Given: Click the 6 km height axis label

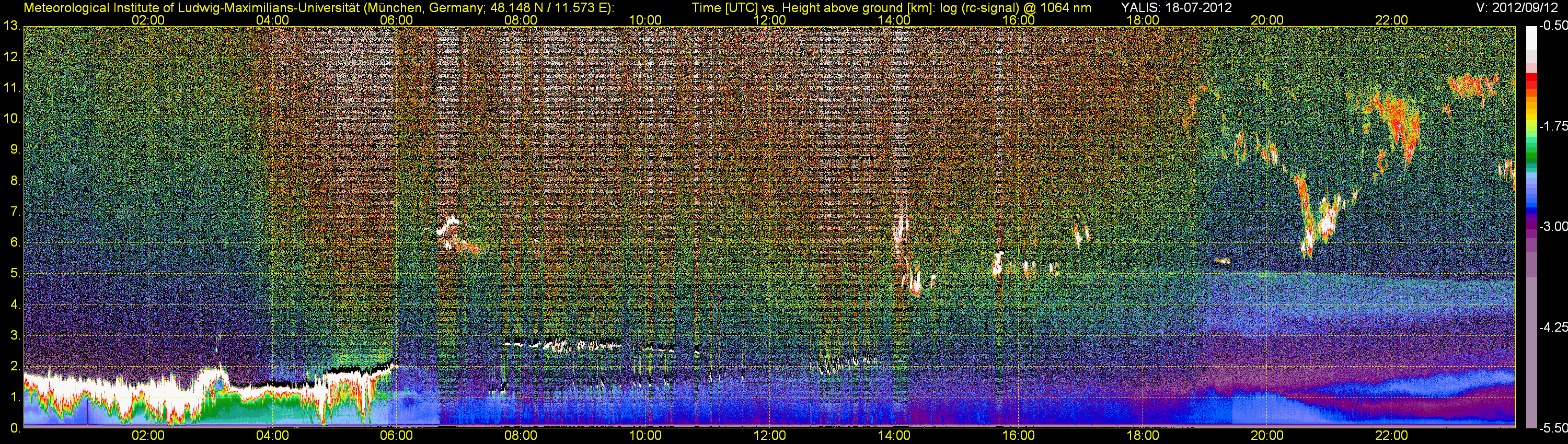Looking at the screenshot, I should coord(15,243).
